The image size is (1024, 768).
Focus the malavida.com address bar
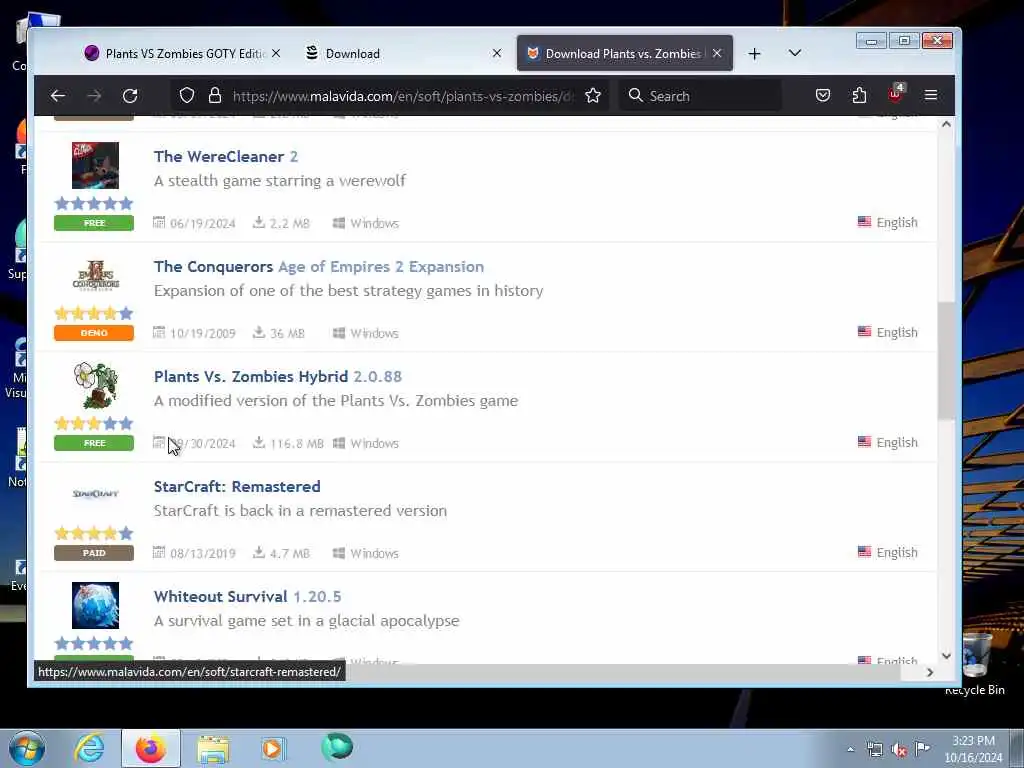pyautogui.click(x=403, y=96)
